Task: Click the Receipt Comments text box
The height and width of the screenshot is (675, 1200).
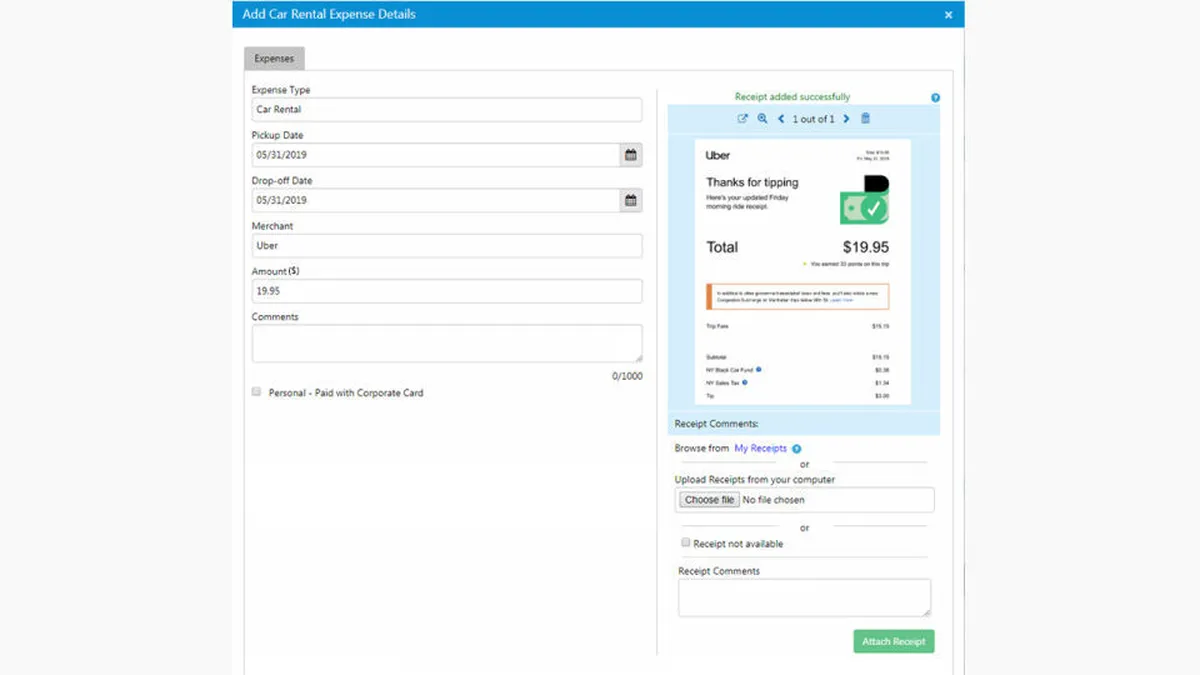Action: 804,598
